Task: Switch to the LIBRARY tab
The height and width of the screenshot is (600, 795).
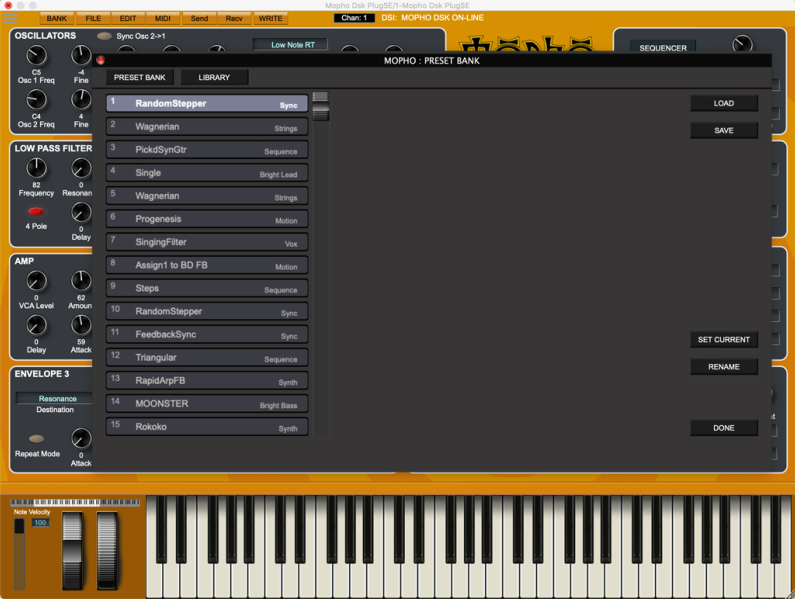Action: (x=214, y=77)
